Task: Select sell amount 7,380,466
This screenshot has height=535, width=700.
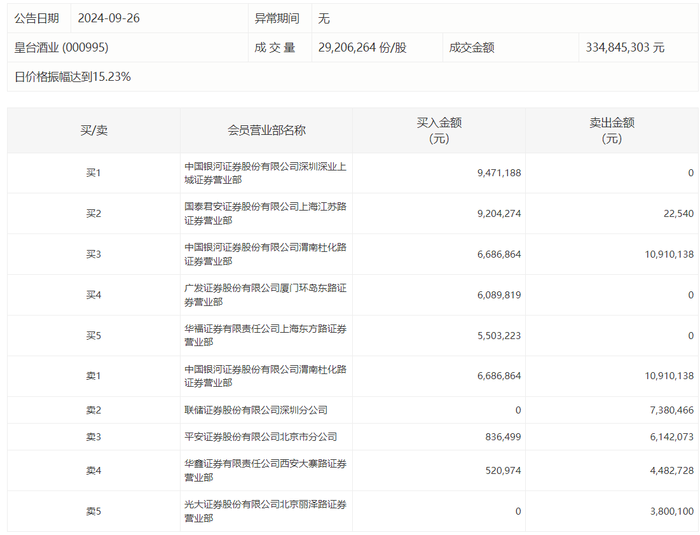Action: pyautogui.click(x=671, y=410)
